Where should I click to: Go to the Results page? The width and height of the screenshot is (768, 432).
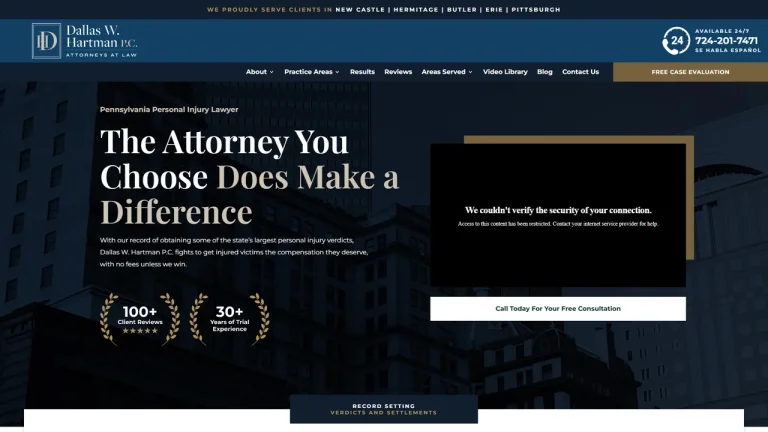coord(362,72)
